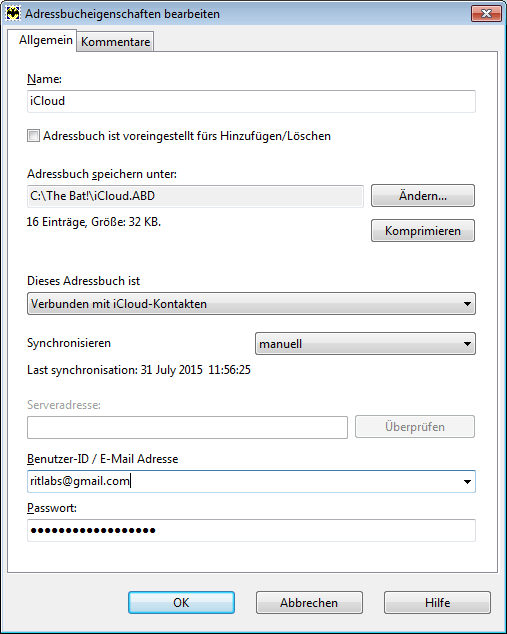Viewport: 507px width, 634px height.
Task: Click the Serveradresse input field
Action: pyautogui.click(x=187, y=427)
